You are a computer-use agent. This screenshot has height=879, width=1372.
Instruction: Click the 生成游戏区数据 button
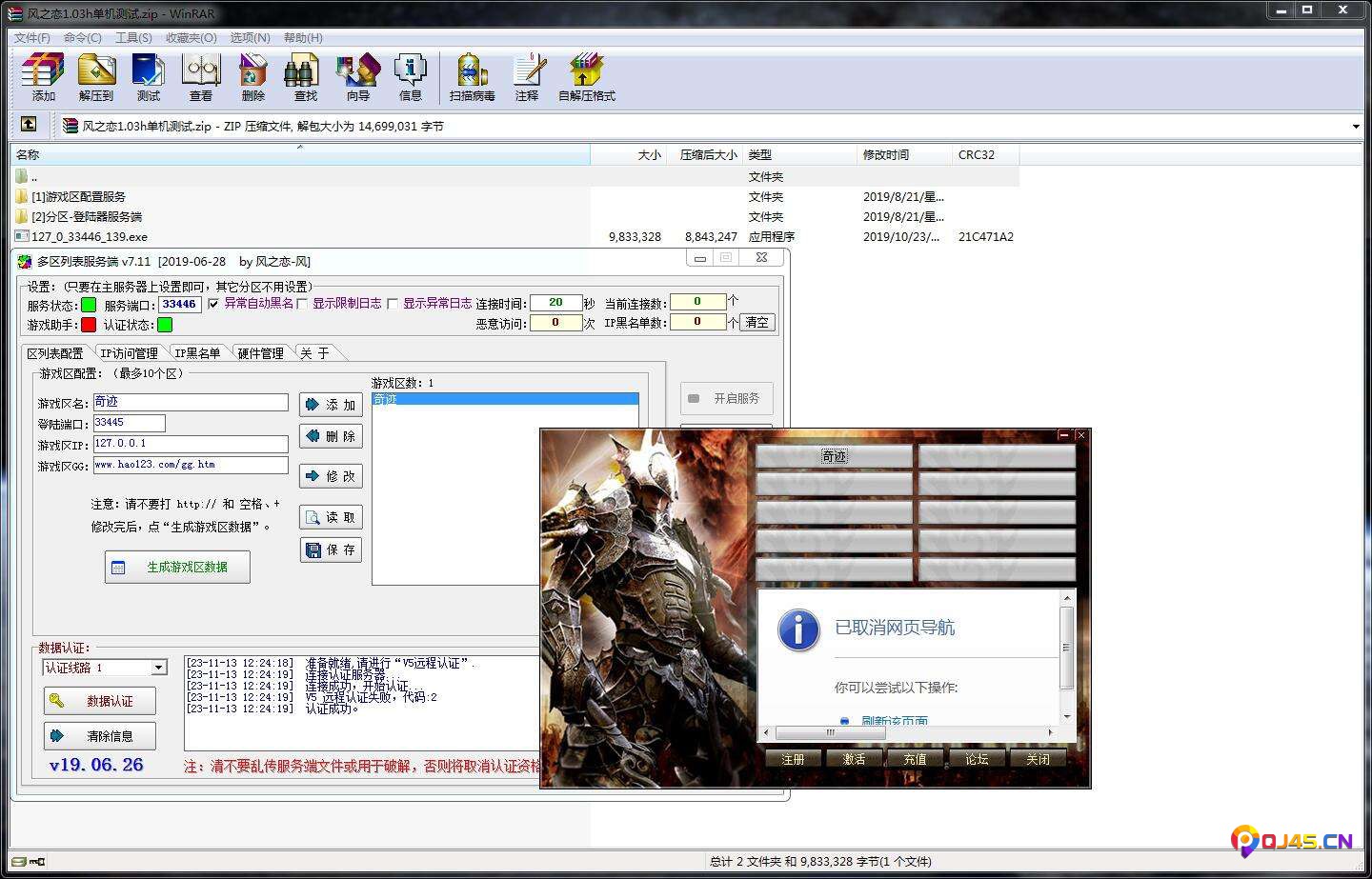point(177,567)
